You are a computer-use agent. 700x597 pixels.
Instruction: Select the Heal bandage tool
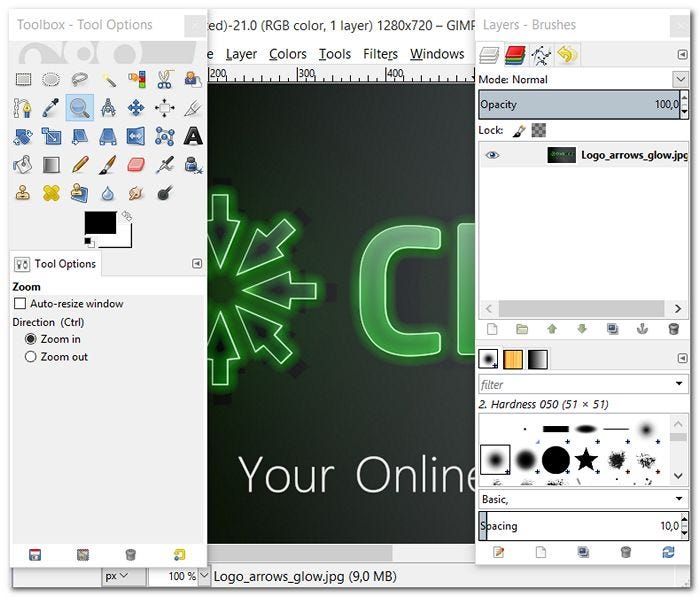tap(51, 193)
